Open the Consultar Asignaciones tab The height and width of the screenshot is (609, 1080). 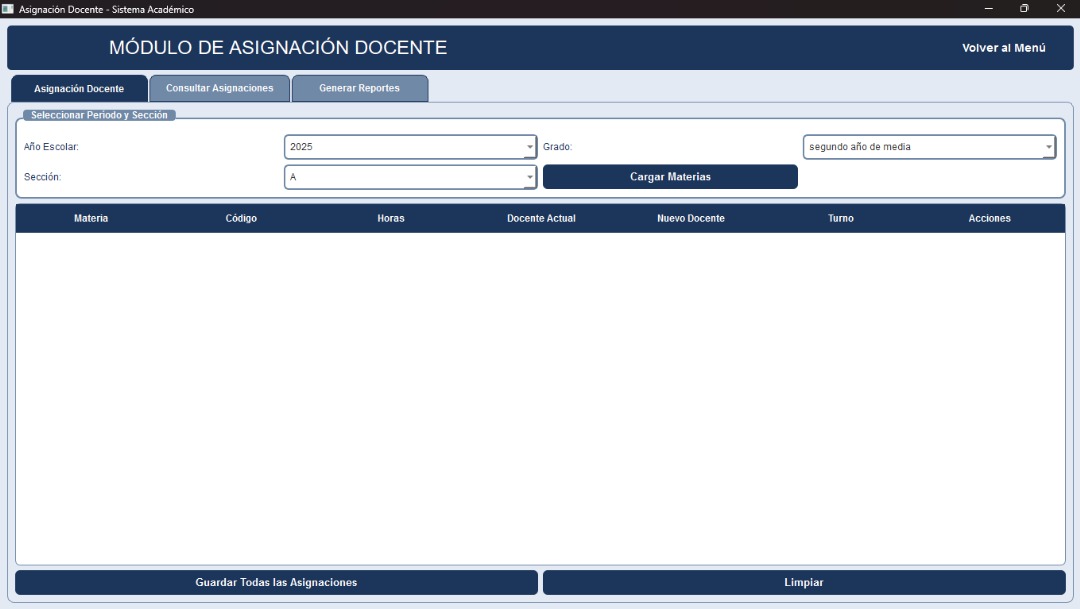click(219, 89)
